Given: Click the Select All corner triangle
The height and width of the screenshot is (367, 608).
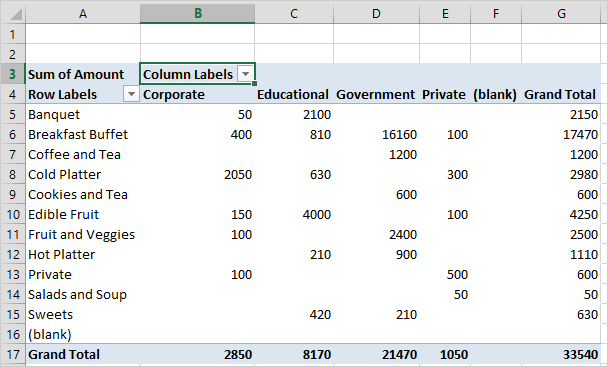Looking at the screenshot, I should [x=16, y=15].
